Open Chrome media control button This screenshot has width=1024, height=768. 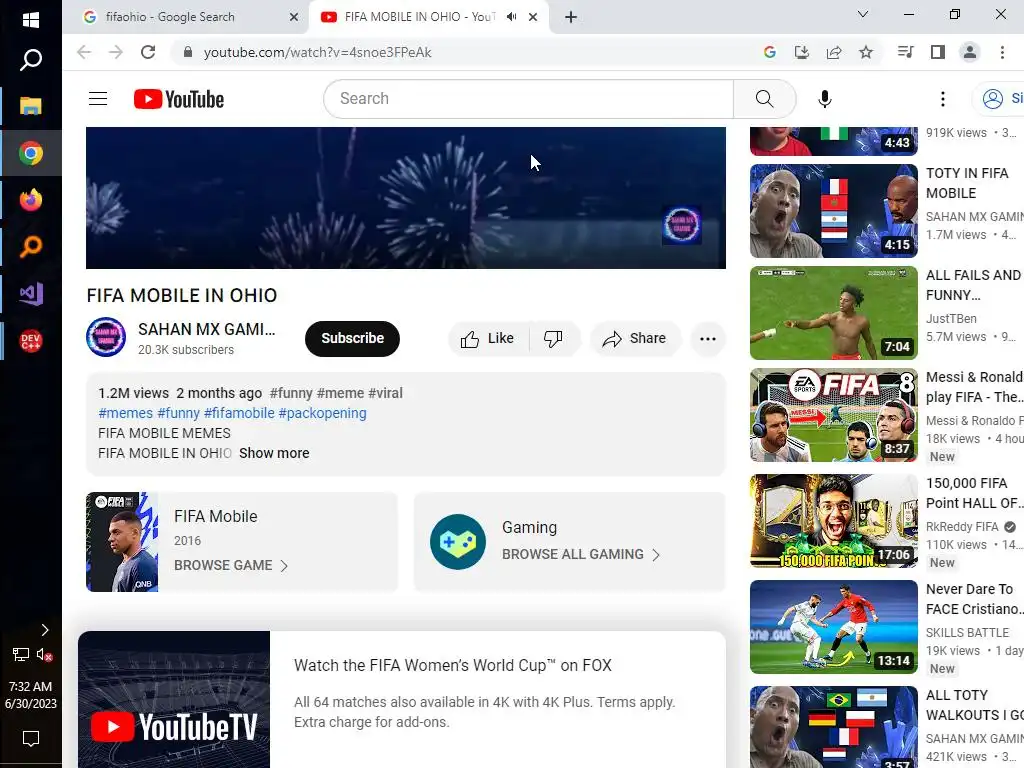pyautogui.click(x=905, y=52)
